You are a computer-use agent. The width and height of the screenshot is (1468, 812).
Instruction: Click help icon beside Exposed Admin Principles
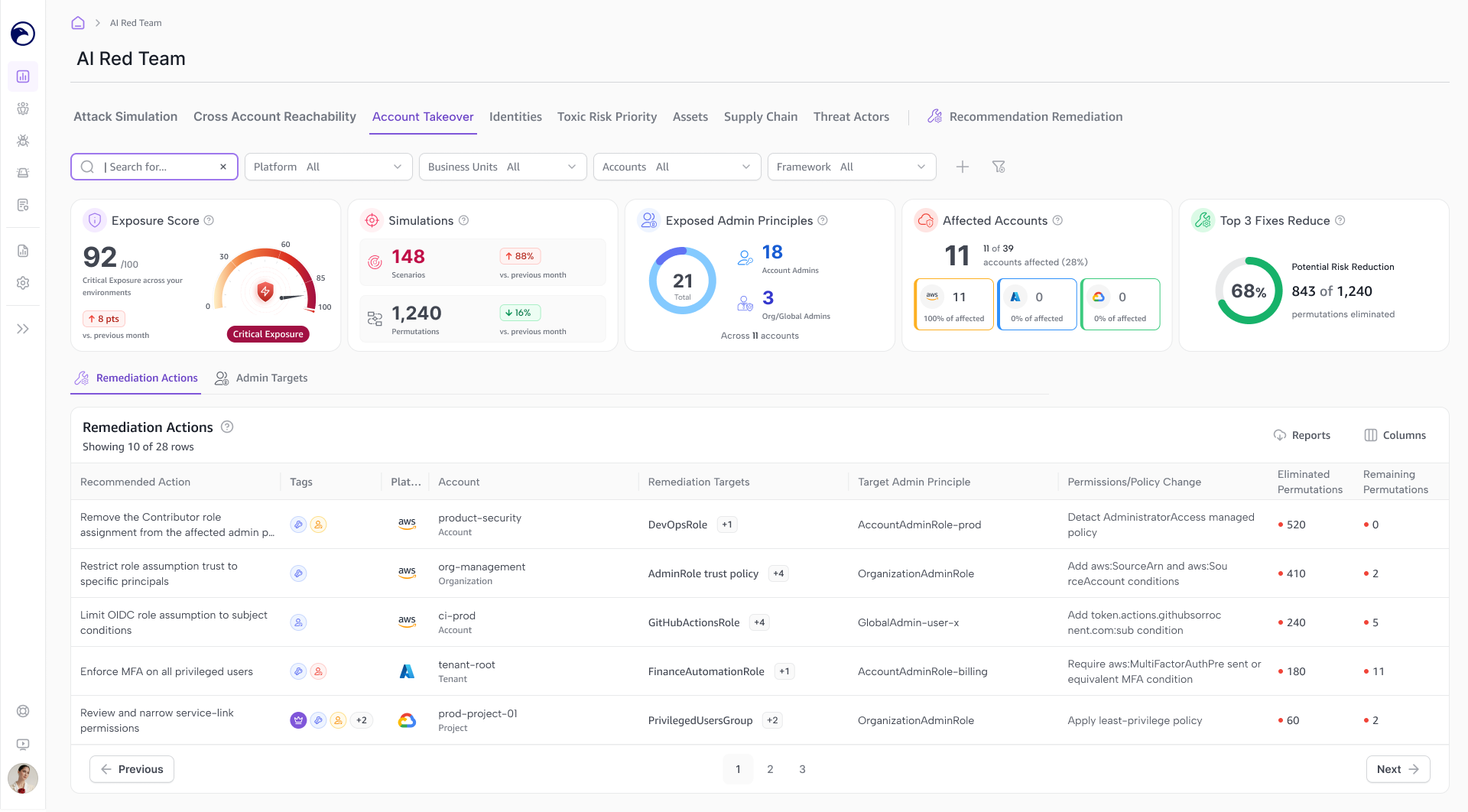pos(823,220)
